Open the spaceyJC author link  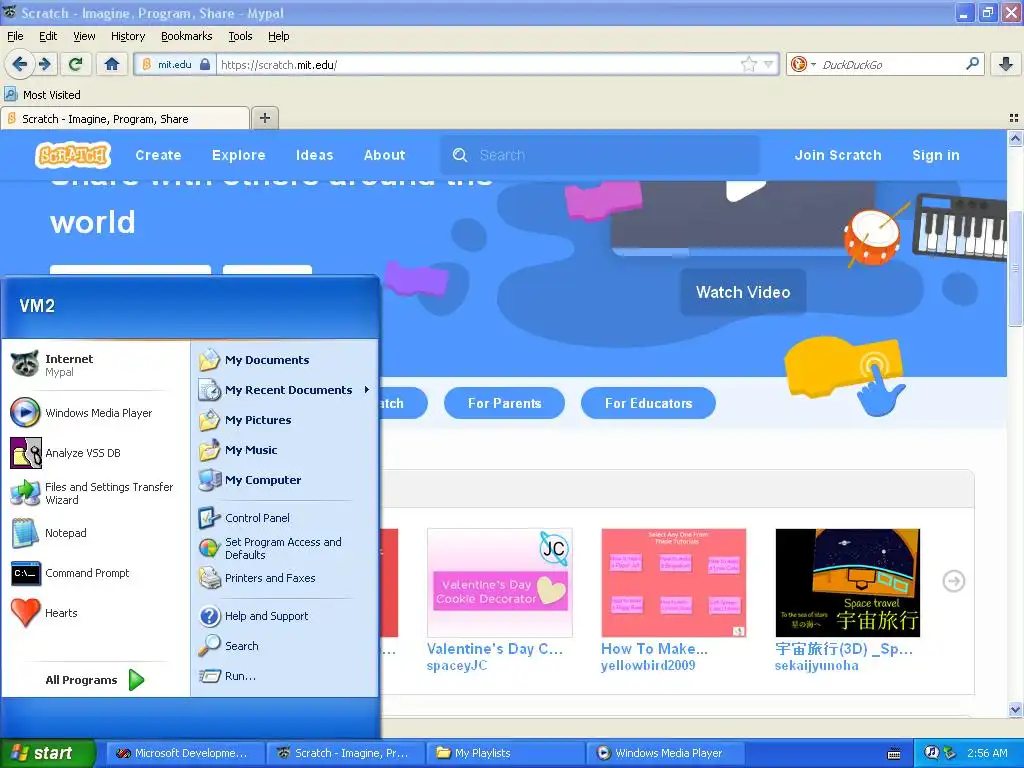coord(456,665)
